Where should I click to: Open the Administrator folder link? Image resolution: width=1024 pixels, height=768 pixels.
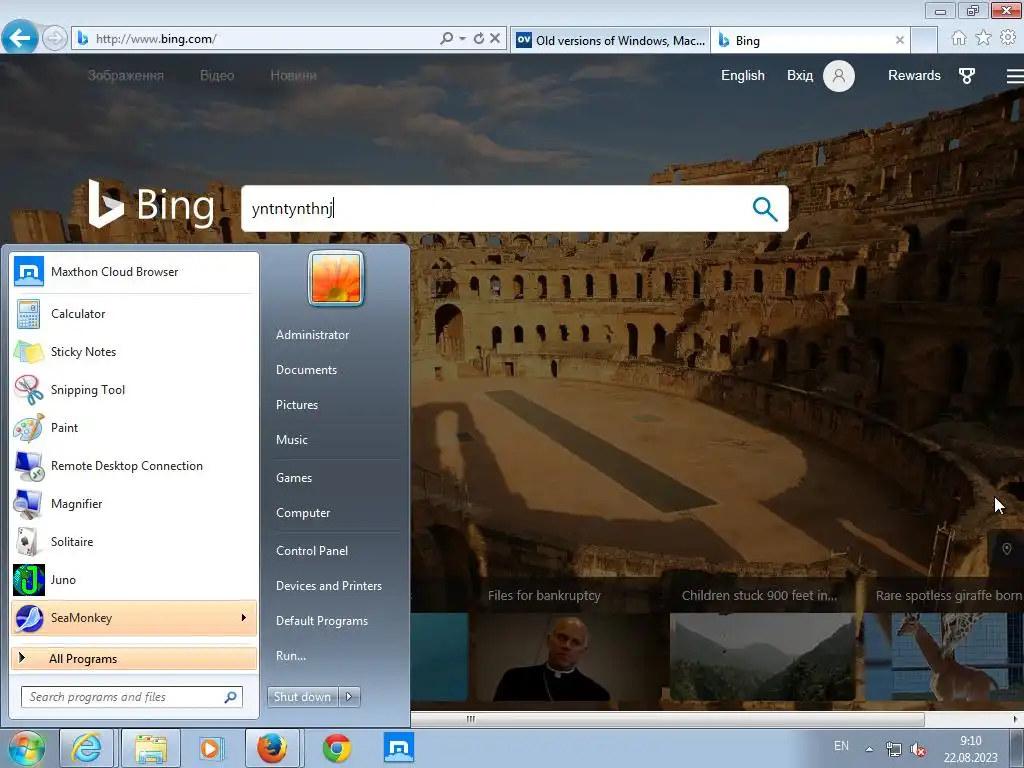click(312, 335)
